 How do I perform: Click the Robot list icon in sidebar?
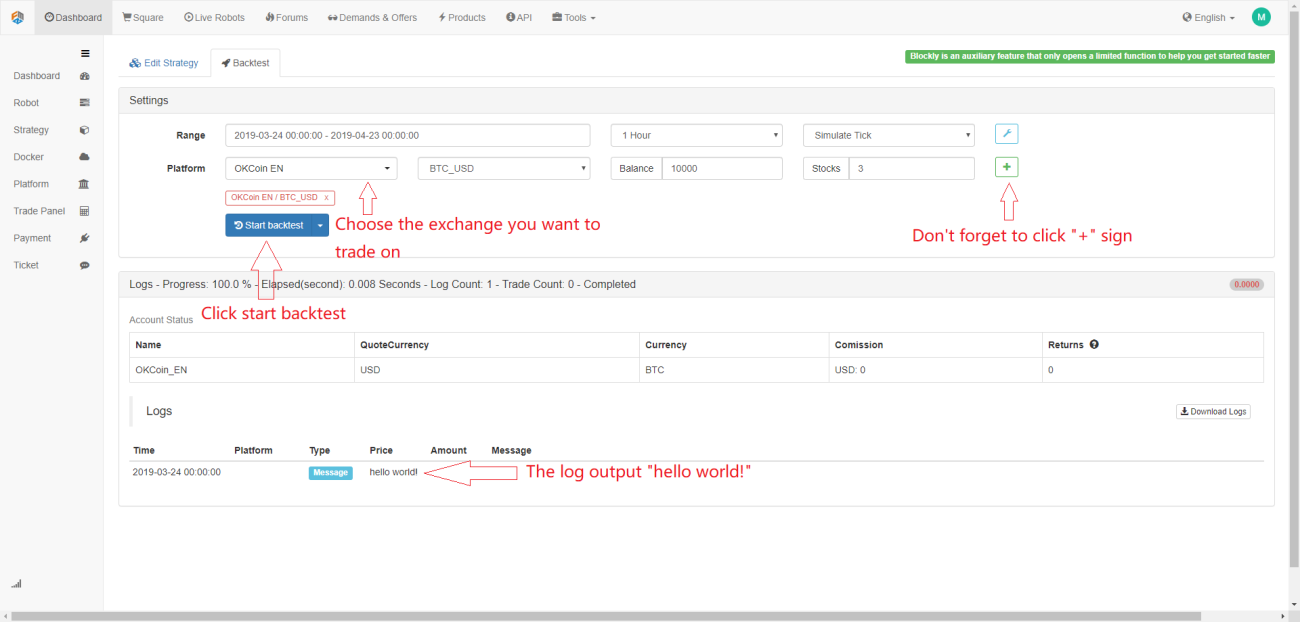point(84,103)
